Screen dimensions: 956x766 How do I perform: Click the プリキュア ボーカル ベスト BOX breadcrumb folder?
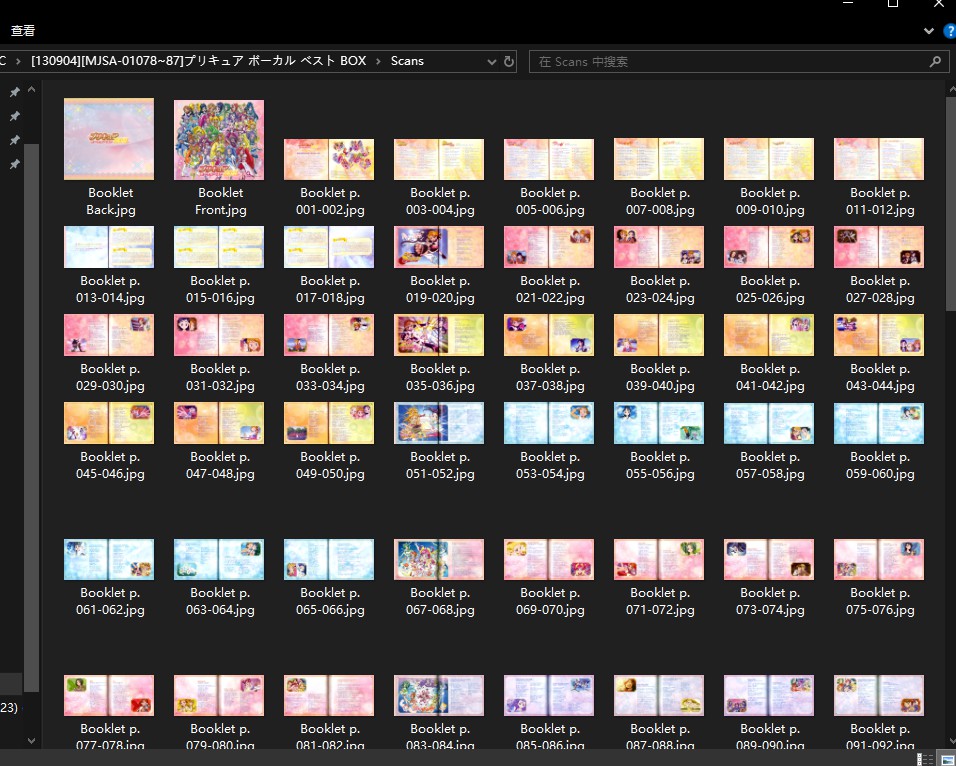pyautogui.click(x=199, y=61)
